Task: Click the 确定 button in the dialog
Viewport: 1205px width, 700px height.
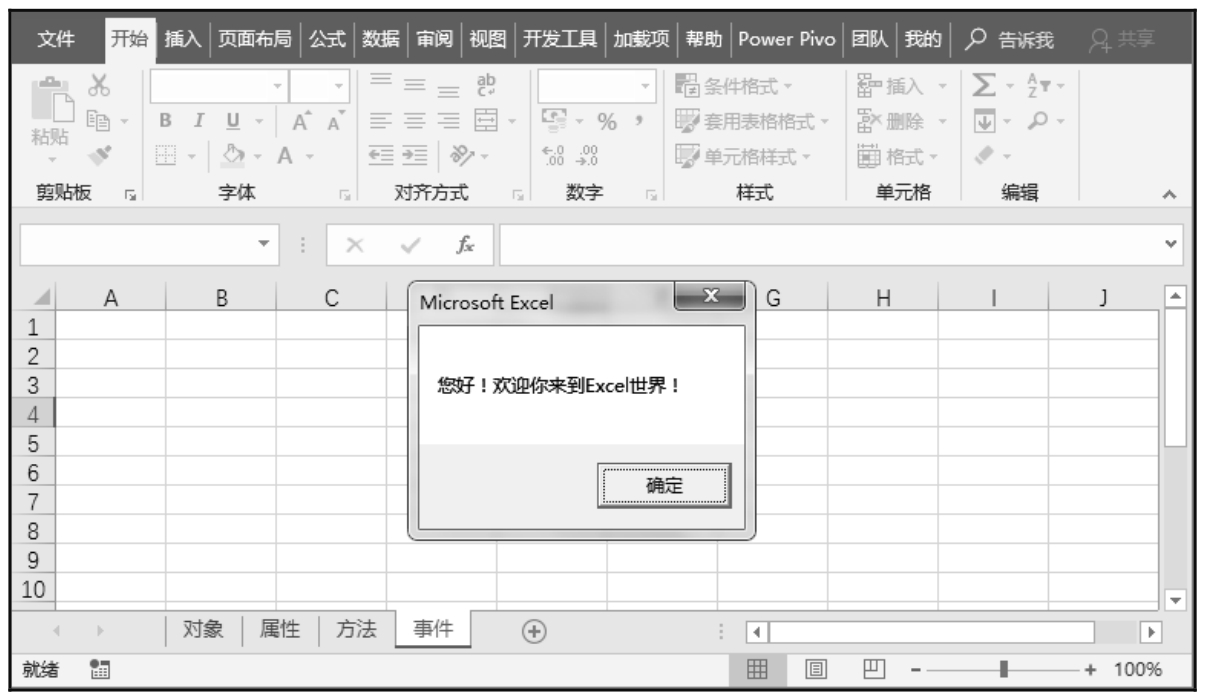Action: pyautogui.click(x=664, y=485)
